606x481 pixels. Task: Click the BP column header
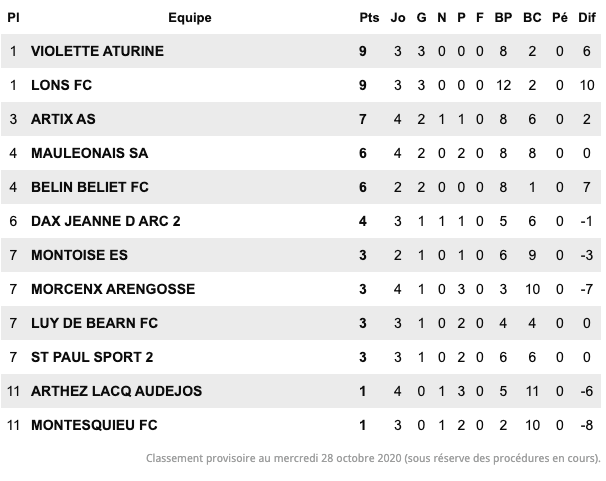[x=503, y=17]
